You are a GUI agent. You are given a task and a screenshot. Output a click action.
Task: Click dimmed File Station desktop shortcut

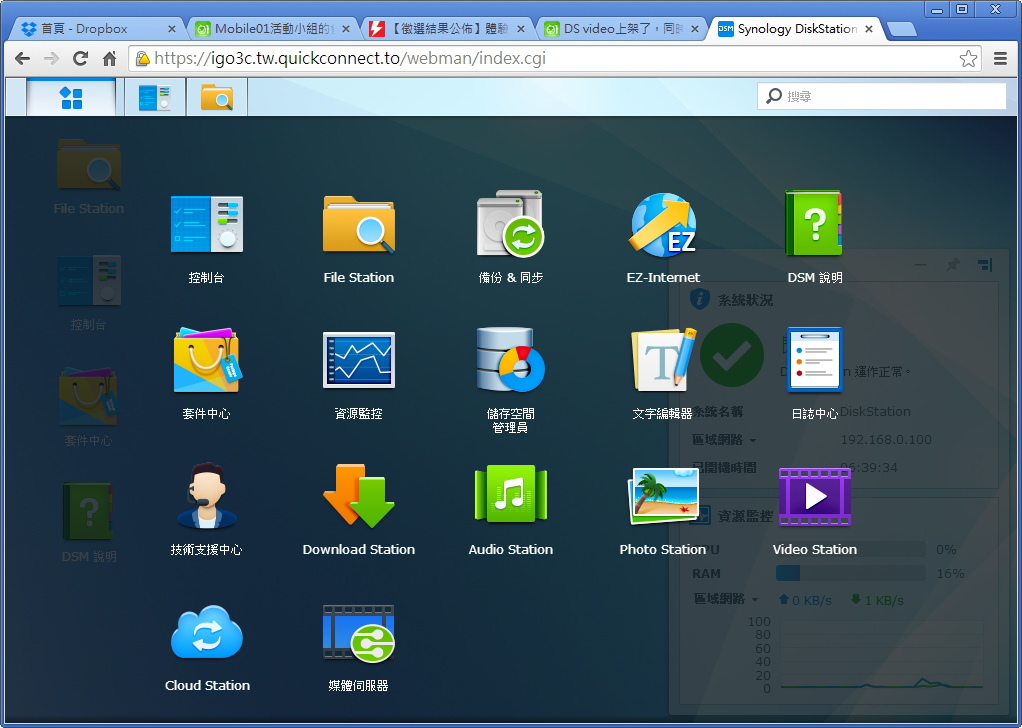click(89, 165)
